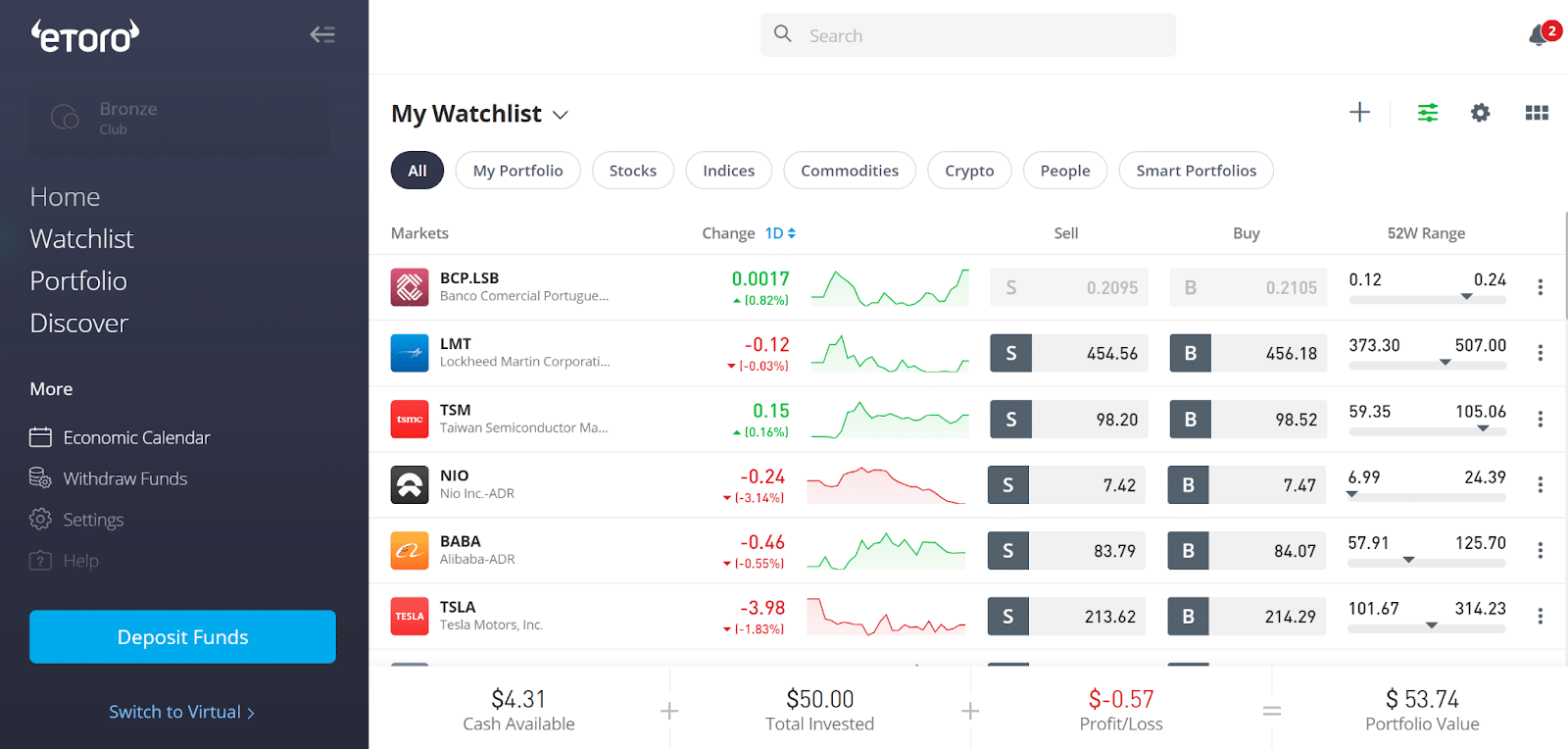Buy TSLA at 214.29
The image size is (1568, 749).
pyautogui.click(x=1247, y=616)
